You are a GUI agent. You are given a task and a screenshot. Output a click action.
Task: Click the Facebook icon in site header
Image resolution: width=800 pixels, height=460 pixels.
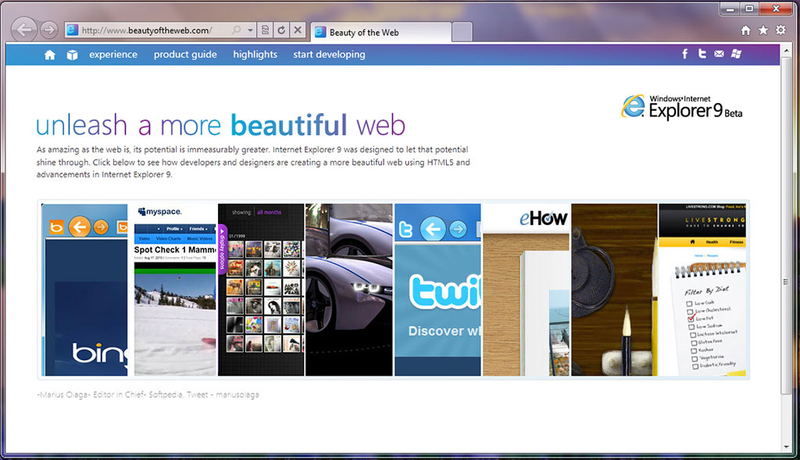(685, 54)
